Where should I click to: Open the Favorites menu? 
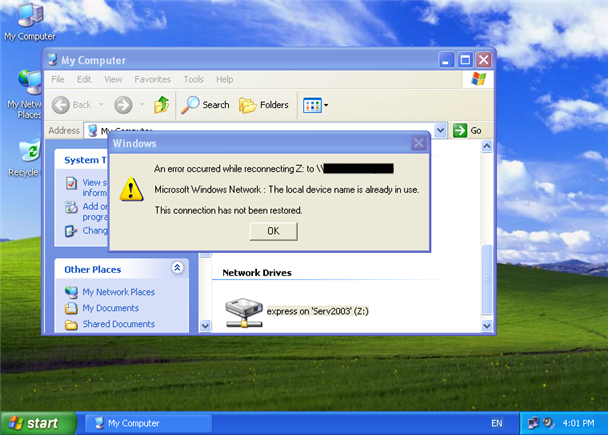(x=152, y=79)
